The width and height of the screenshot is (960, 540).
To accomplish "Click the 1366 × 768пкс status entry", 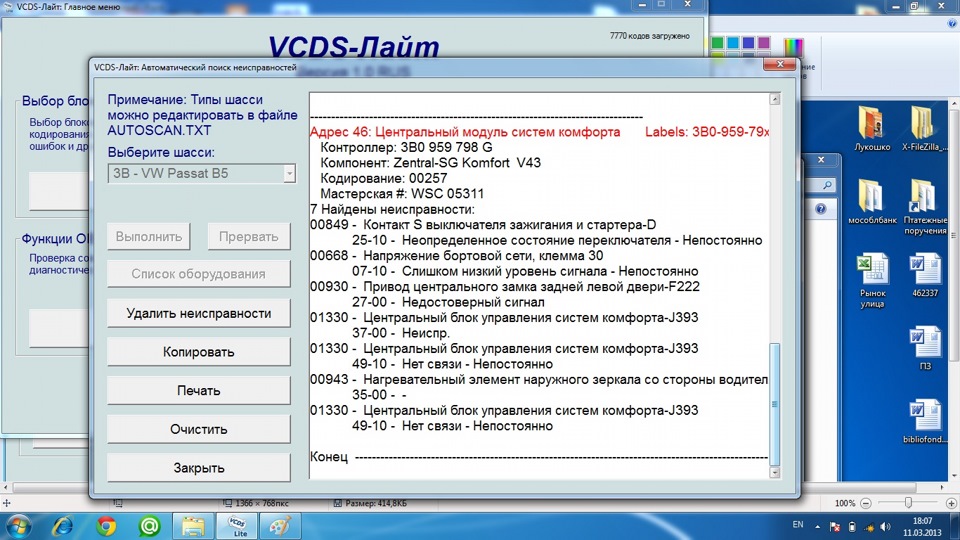I will pyautogui.click(x=255, y=503).
